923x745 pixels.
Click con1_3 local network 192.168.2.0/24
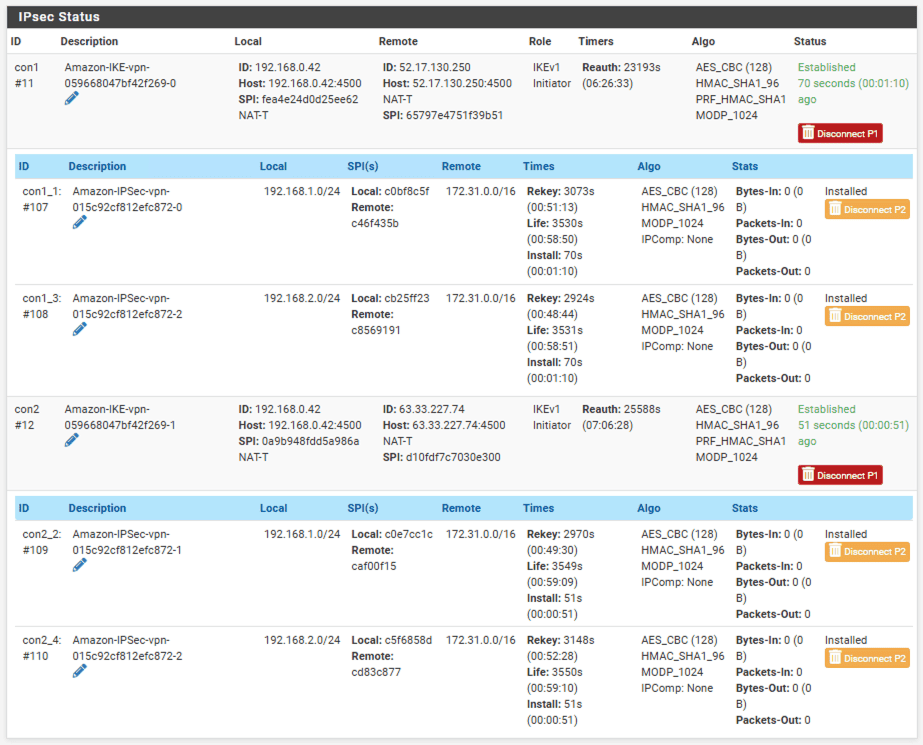coord(302,298)
